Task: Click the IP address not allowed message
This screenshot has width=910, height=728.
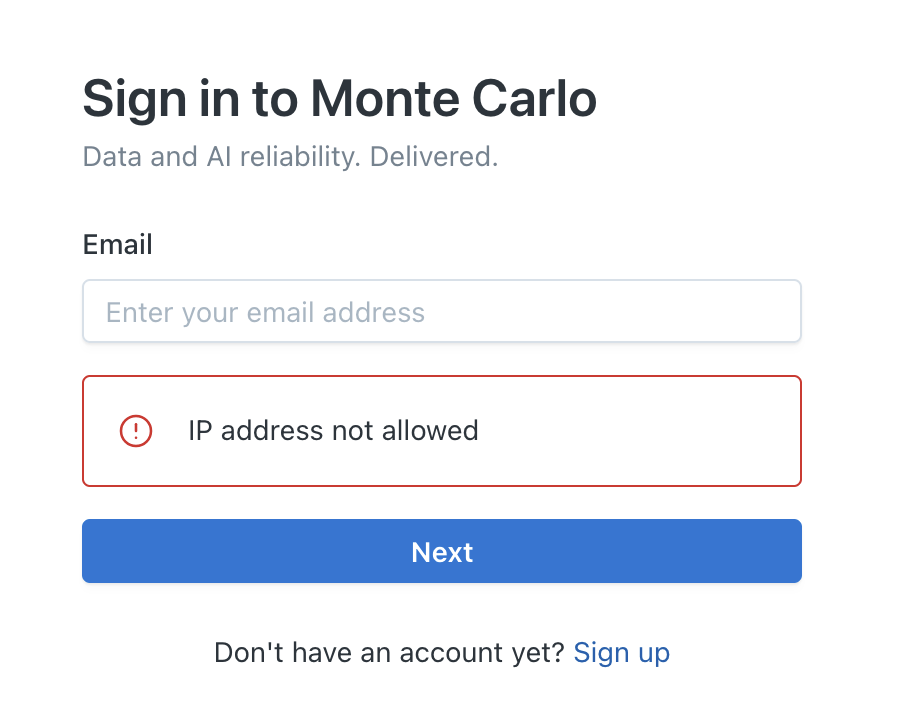Action: [334, 431]
